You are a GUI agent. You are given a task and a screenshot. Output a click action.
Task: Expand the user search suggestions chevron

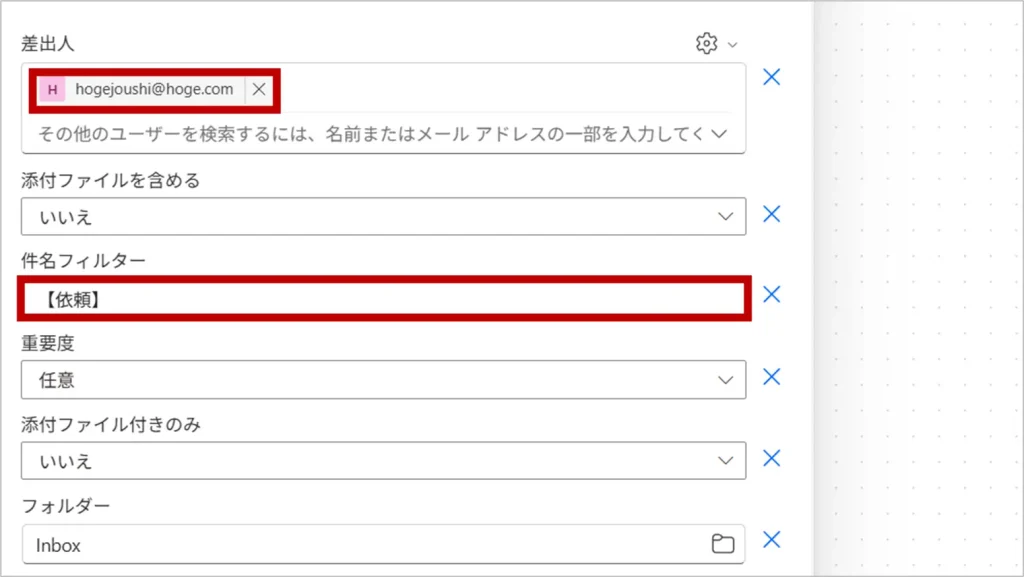719,134
